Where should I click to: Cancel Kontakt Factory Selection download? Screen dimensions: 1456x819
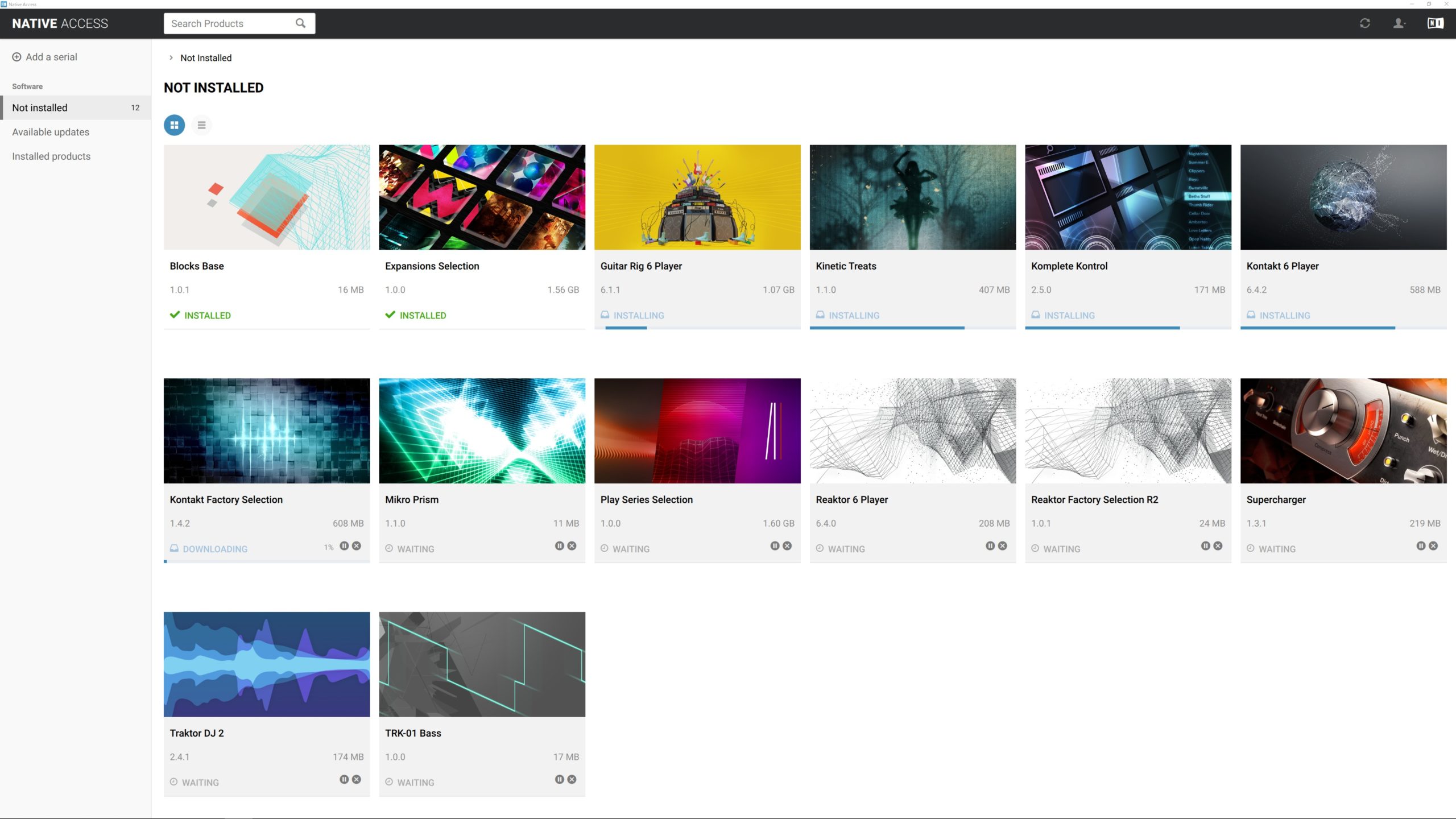tap(357, 546)
